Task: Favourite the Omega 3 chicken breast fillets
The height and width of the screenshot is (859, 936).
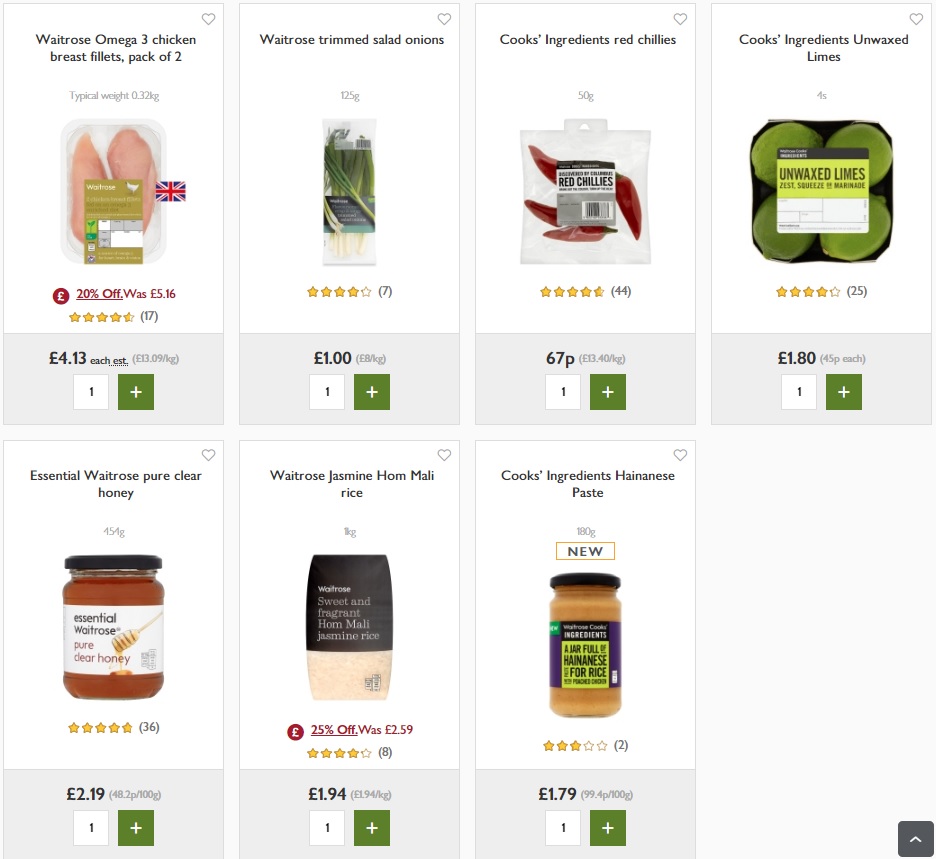Action: click(x=208, y=19)
